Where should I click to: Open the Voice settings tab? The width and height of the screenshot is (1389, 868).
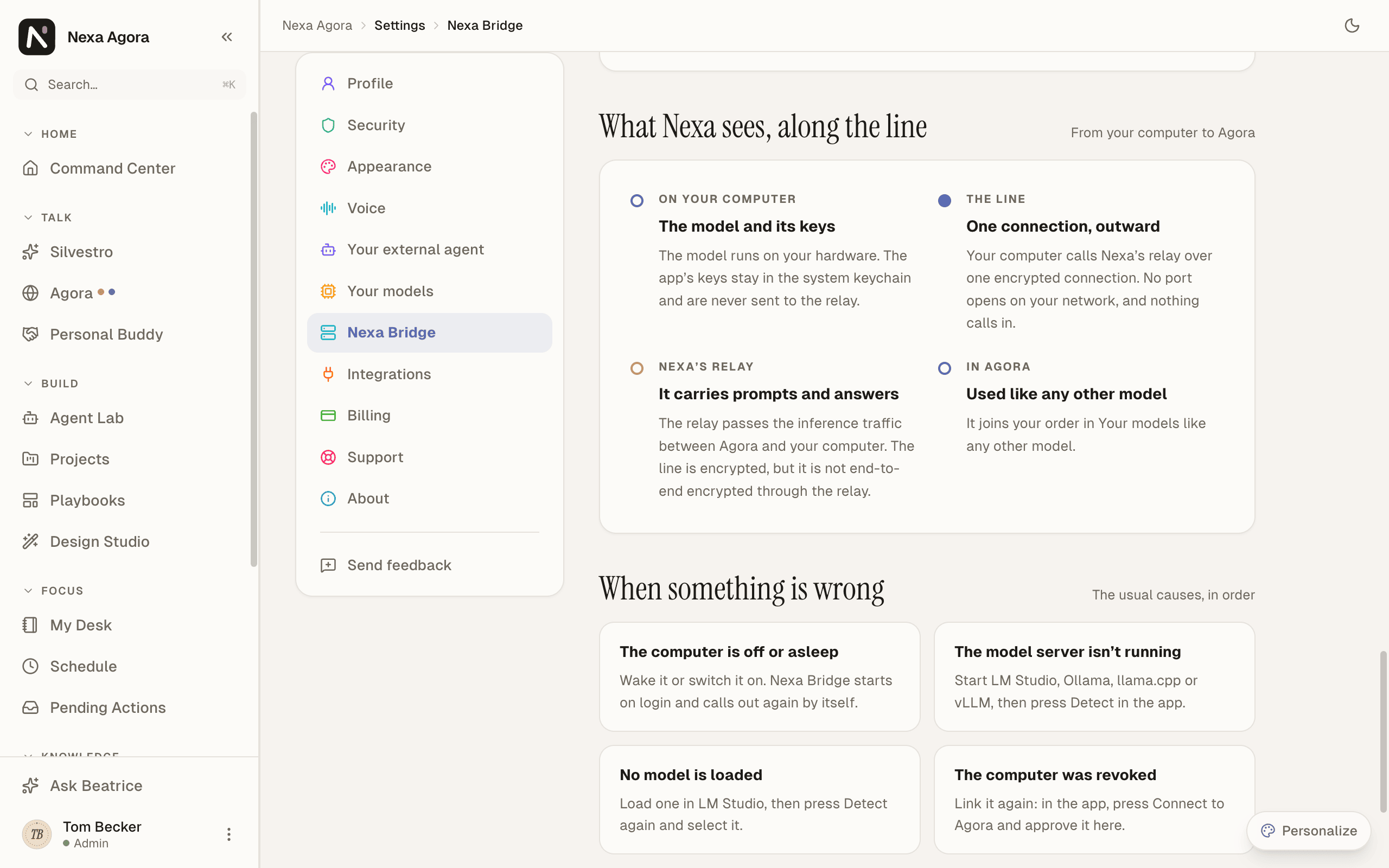click(429, 208)
